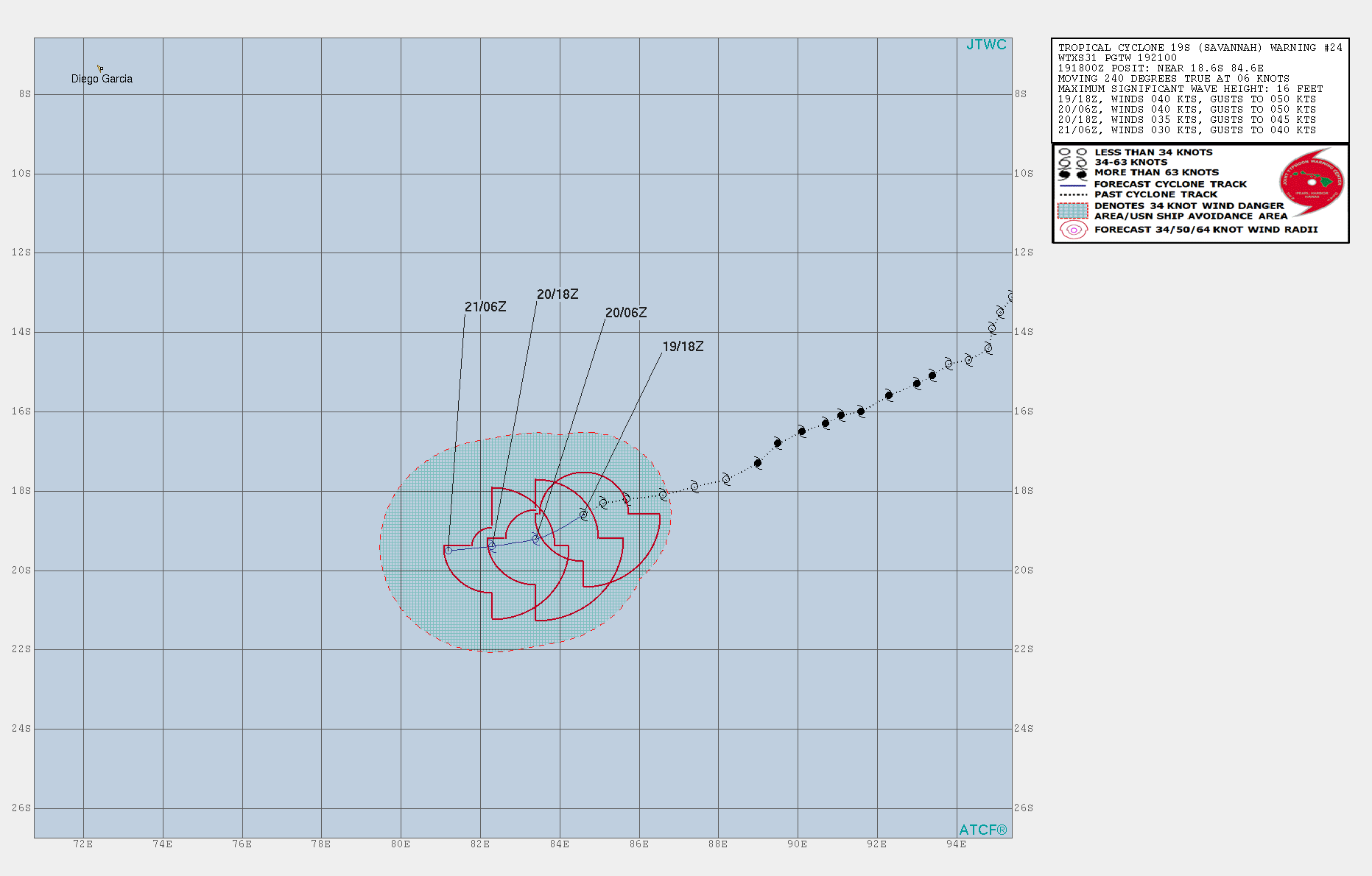
Task: Click the 20/06Z forecast position marker on track
Action: (536, 540)
